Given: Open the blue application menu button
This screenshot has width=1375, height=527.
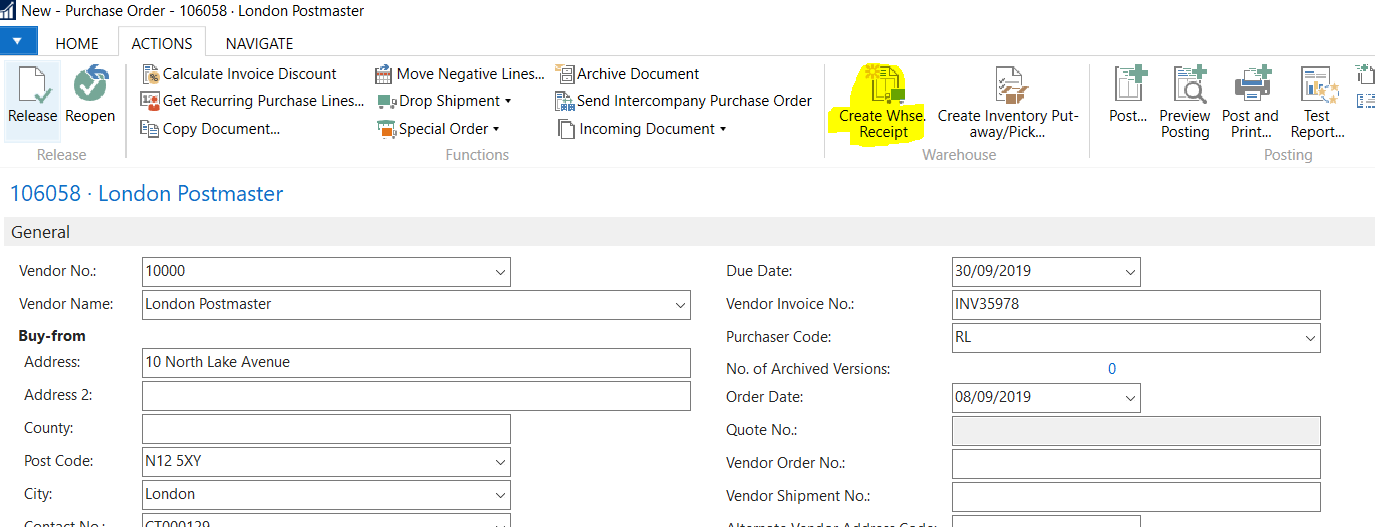Looking at the screenshot, I should coord(18,42).
